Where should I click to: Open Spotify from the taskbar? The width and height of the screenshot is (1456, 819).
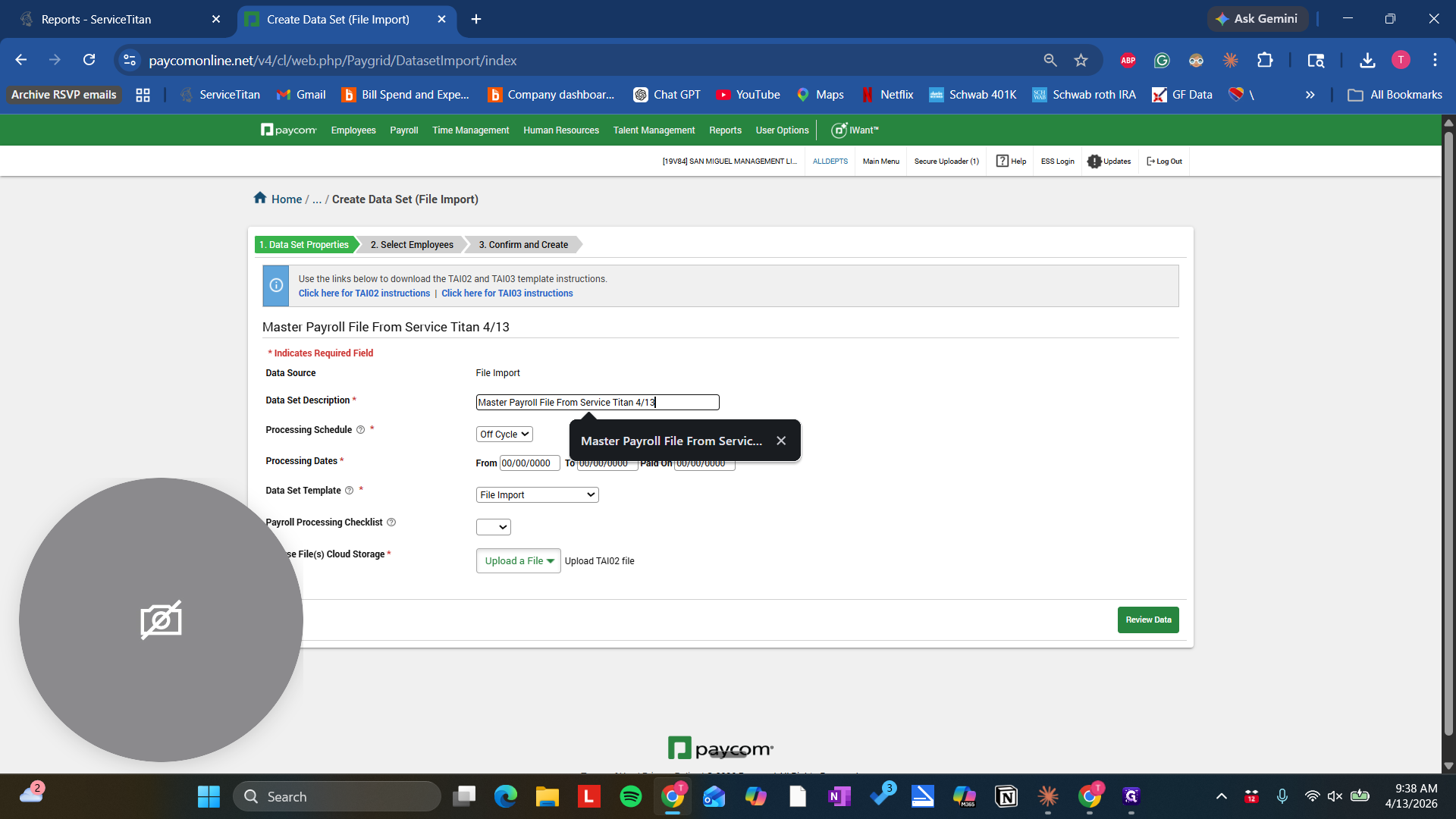[630, 796]
